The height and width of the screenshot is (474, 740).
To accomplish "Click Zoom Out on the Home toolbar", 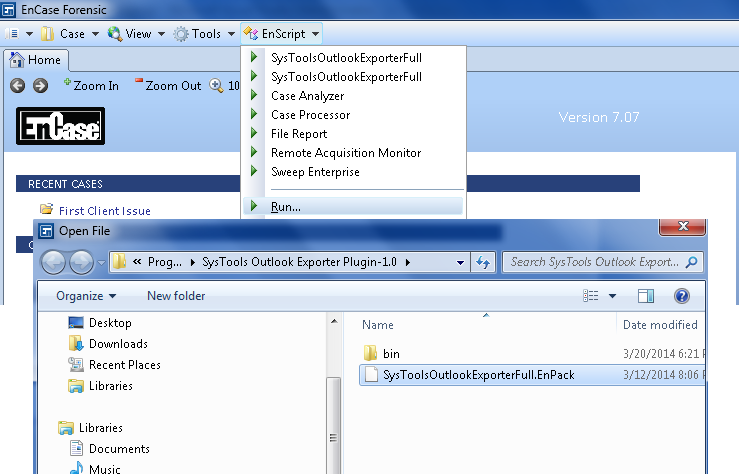I will 168,85.
